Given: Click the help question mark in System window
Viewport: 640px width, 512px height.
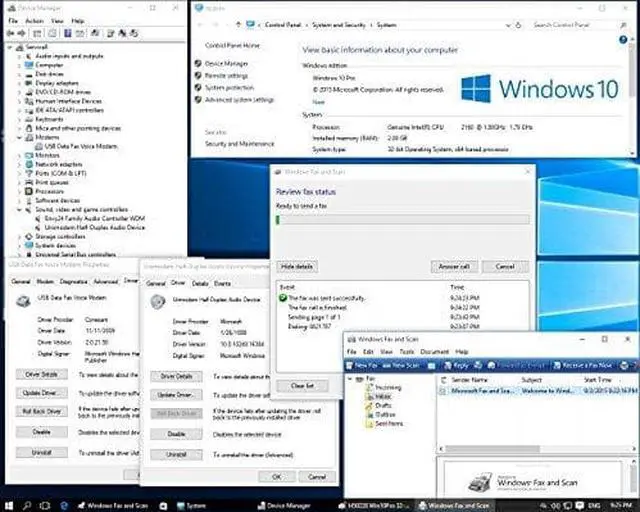Looking at the screenshot, I should [x=623, y=40].
